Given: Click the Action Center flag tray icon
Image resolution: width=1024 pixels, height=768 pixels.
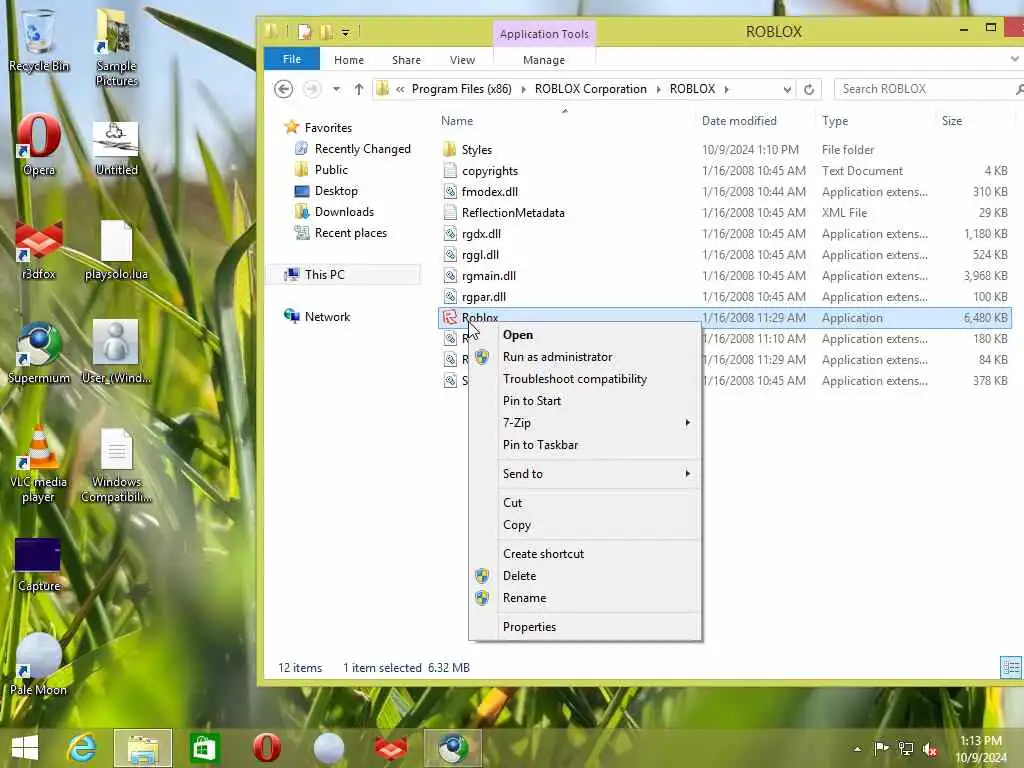Looking at the screenshot, I should (881, 748).
